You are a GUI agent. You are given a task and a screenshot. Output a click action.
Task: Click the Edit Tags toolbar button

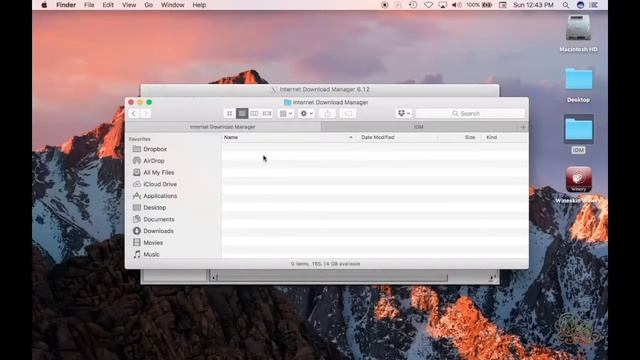click(x=348, y=113)
